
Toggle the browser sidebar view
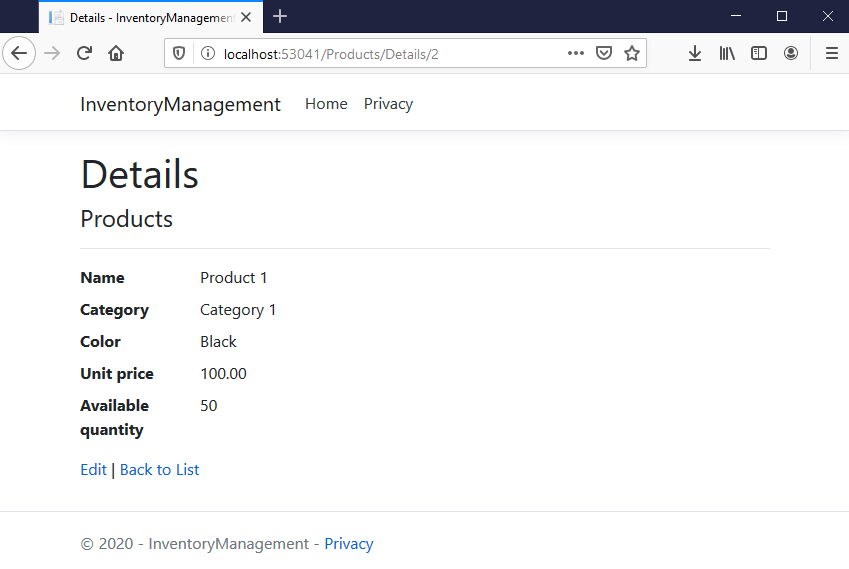[759, 54]
